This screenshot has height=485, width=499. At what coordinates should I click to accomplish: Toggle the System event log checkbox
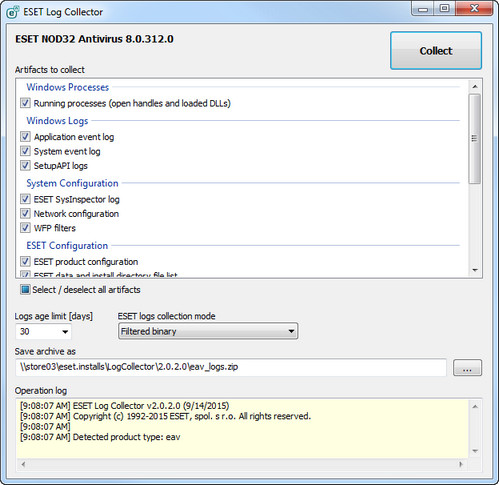25,151
